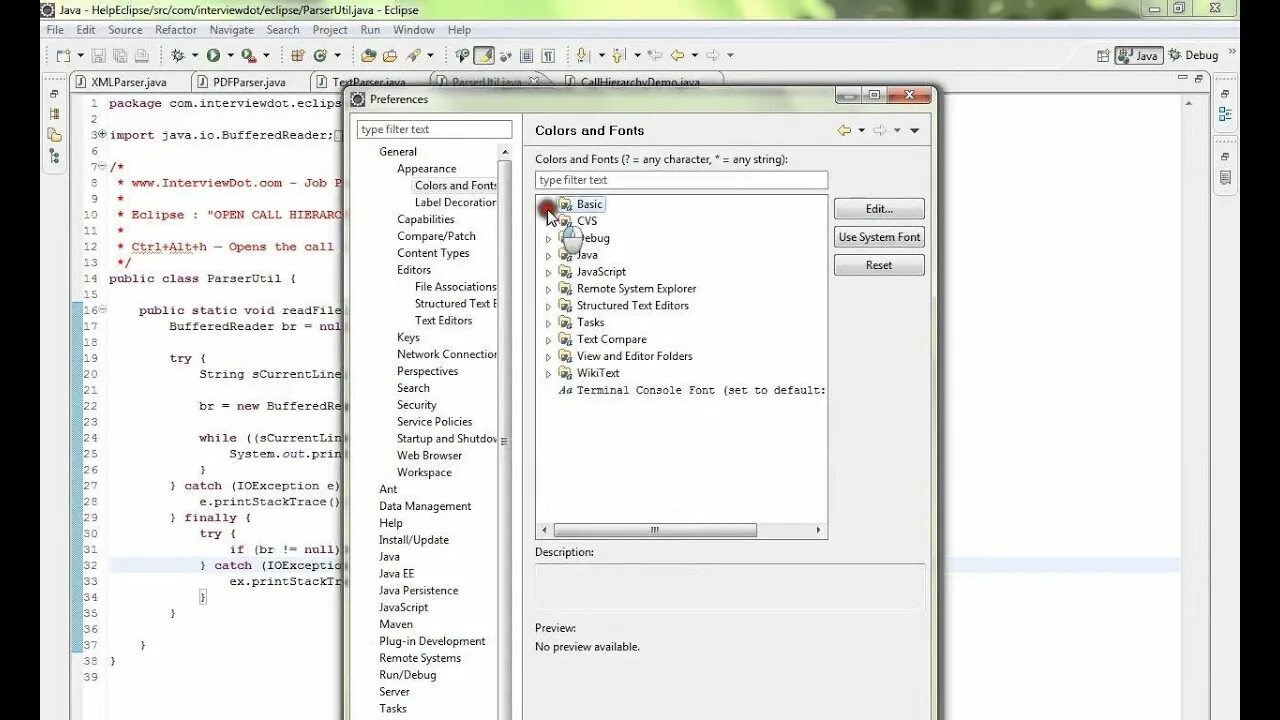Toggle Show Whitespace Characters button
This screenshot has width=1280, height=720.
click(x=548, y=56)
